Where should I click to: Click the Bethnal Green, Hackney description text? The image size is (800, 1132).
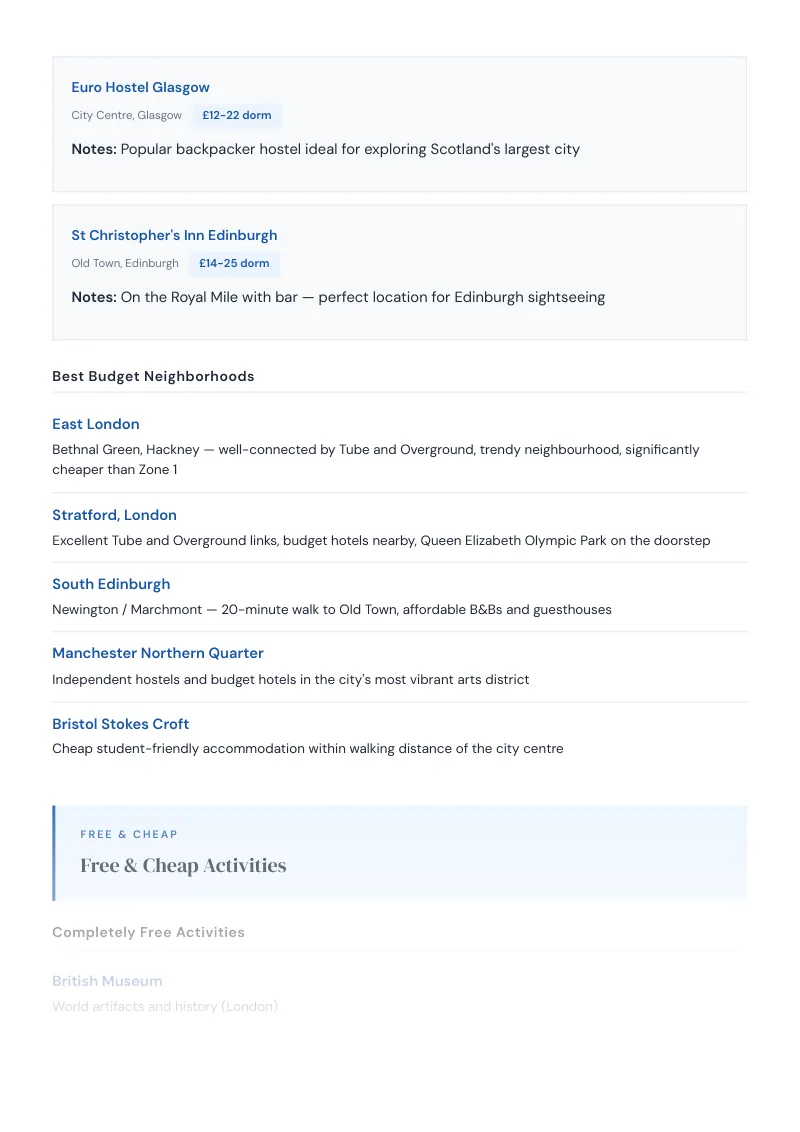click(x=375, y=459)
